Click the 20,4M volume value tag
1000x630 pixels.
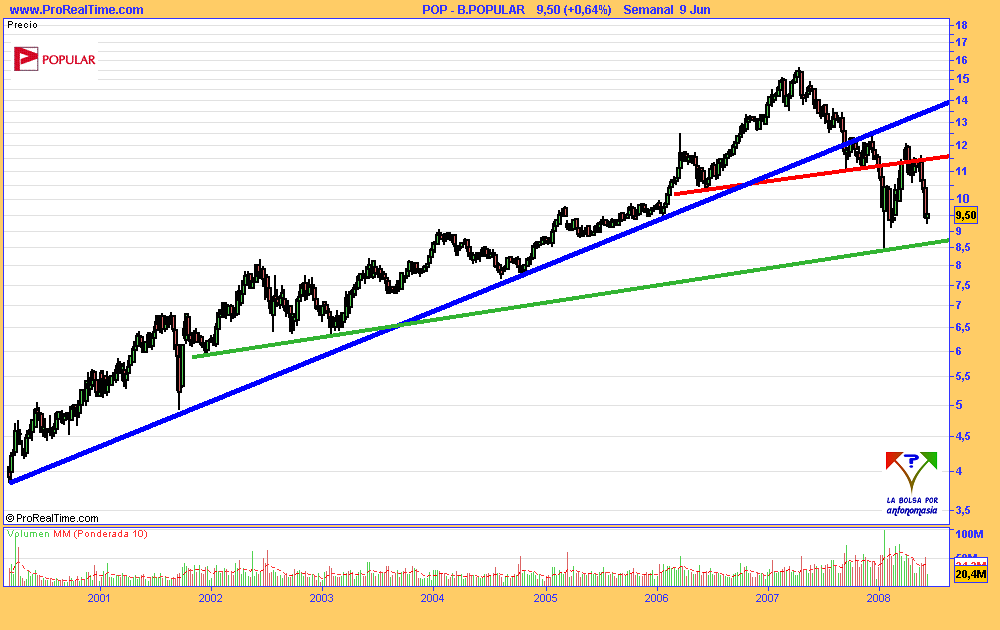pyautogui.click(x=971, y=574)
